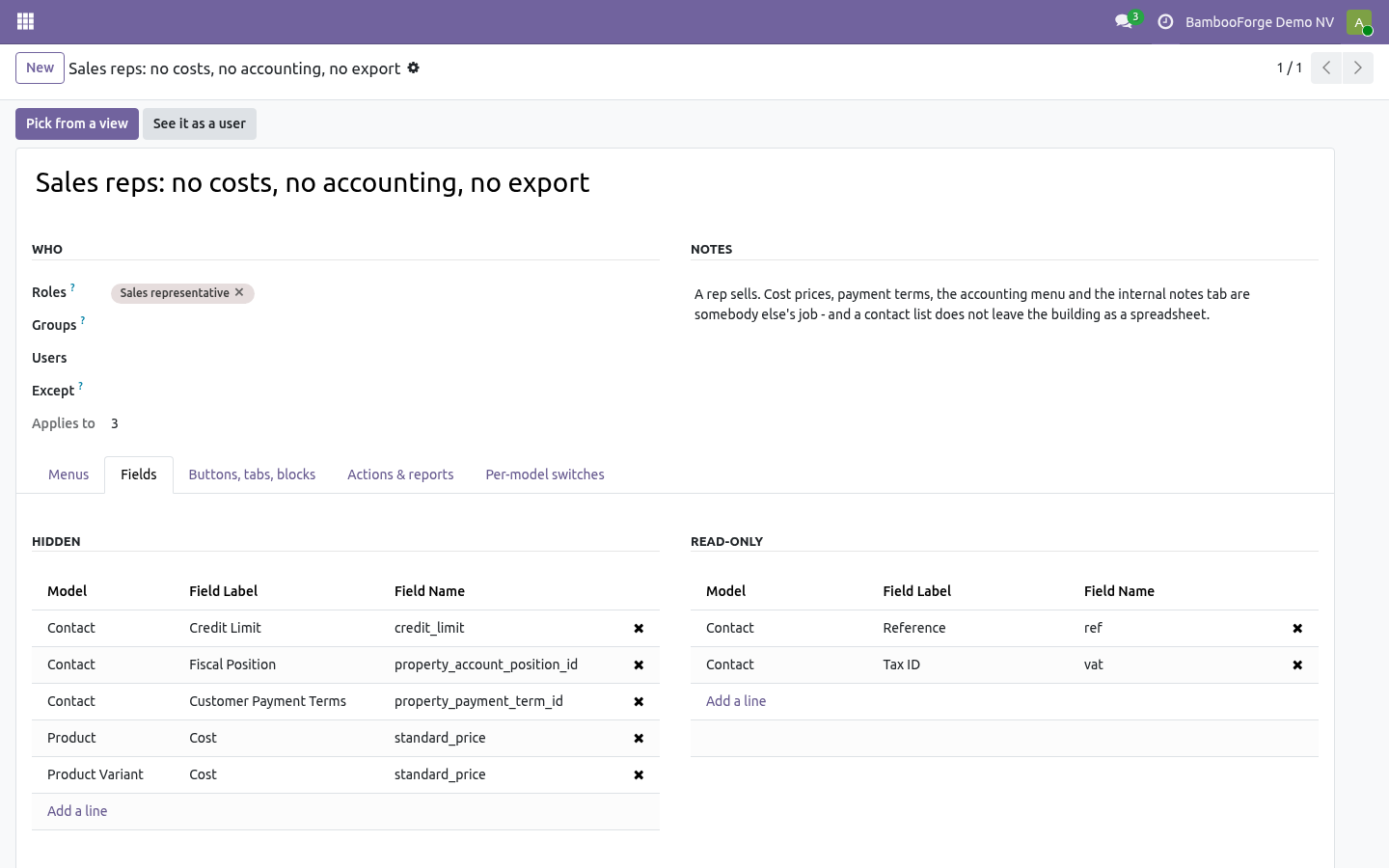The image size is (1389, 868).
Task: Open the BambooForge Demo NV company switcher
Action: point(1260,21)
